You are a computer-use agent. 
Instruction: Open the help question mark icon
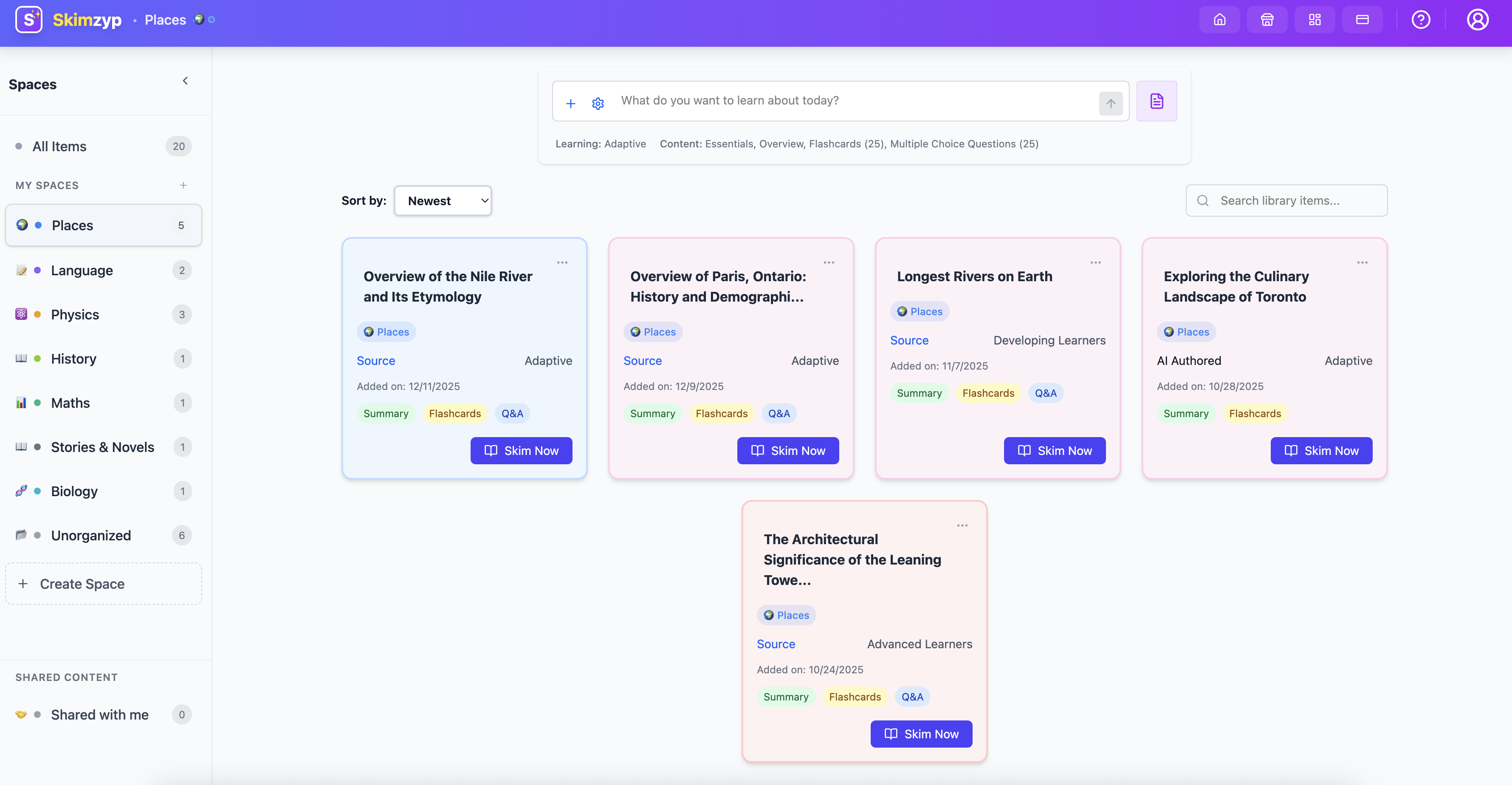[1420, 20]
